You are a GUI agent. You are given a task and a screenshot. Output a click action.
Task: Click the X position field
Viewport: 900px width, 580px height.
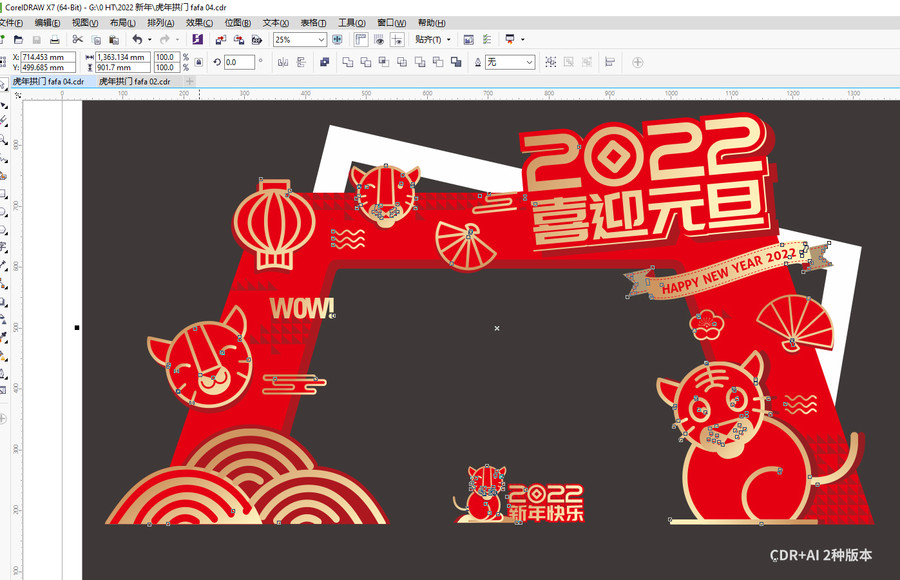(x=48, y=57)
